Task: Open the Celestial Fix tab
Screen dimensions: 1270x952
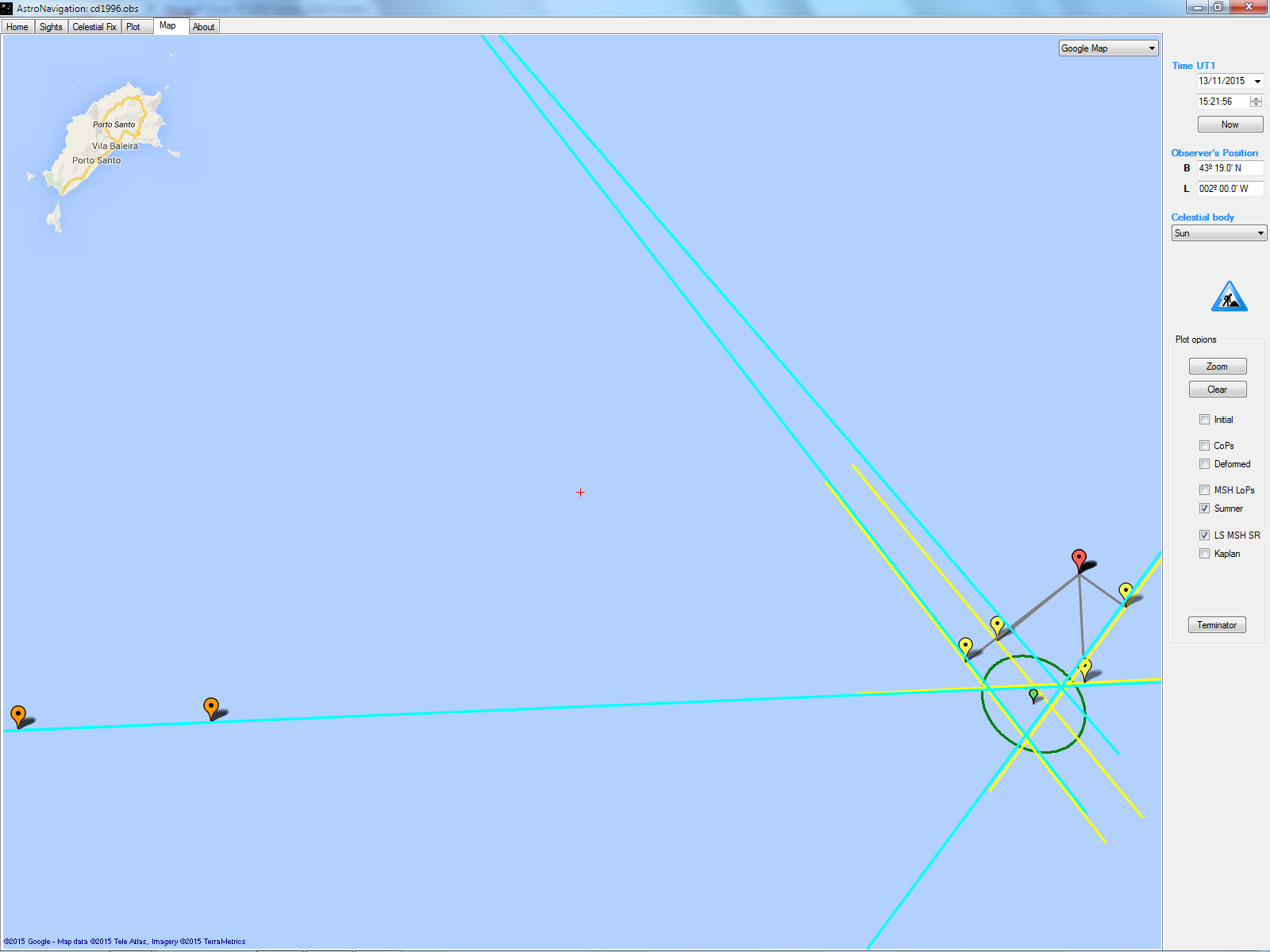Action: (x=94, y=27)
